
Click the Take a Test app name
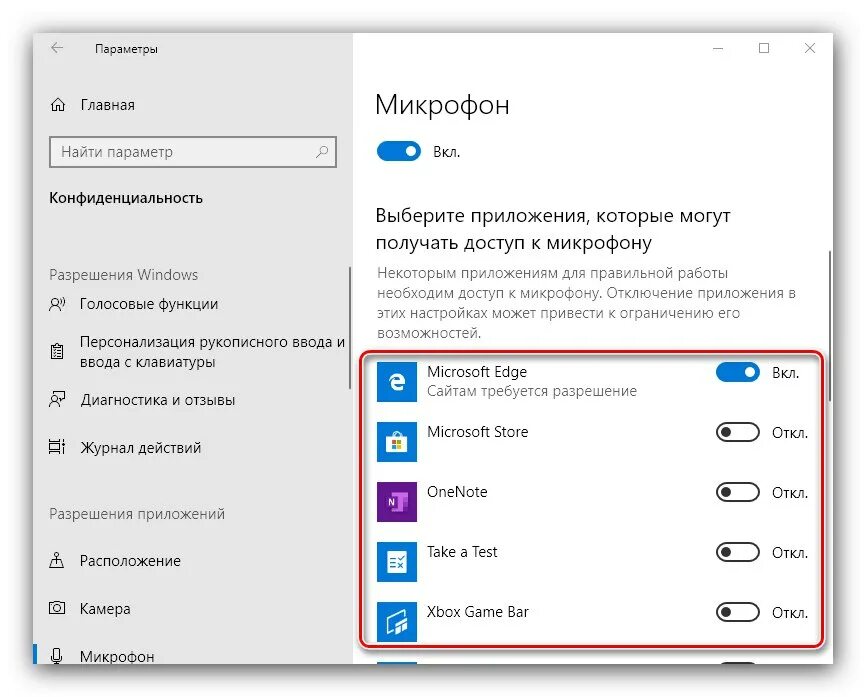(462, 552)
